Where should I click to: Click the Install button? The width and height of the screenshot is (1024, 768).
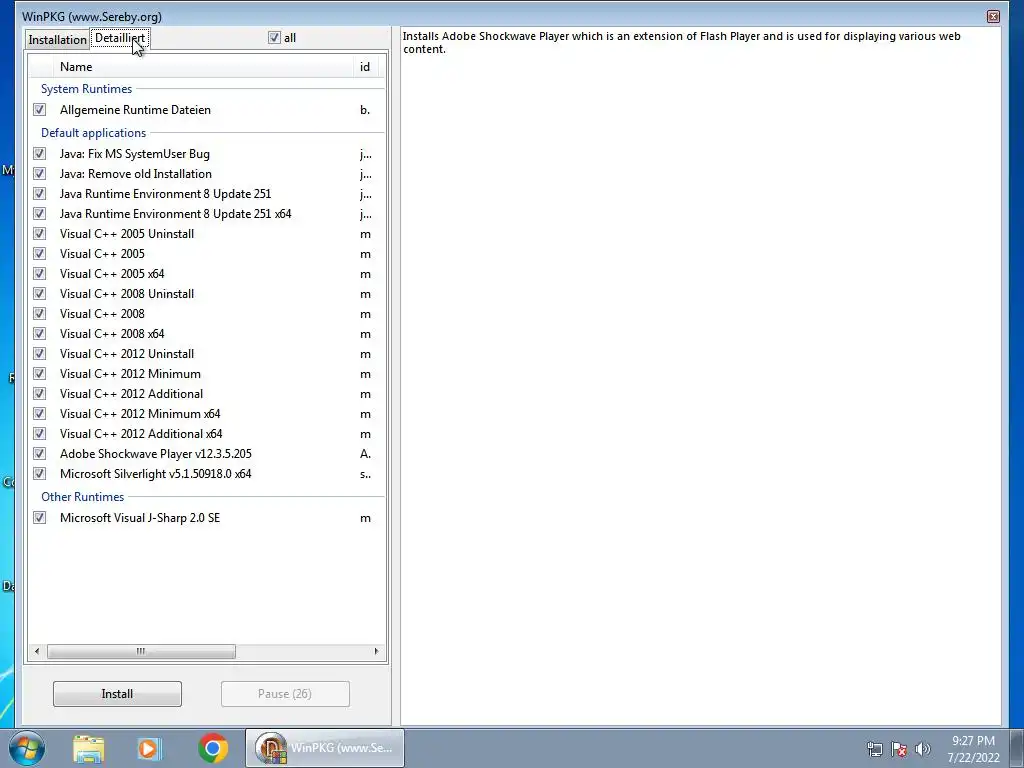coord(117,694)
